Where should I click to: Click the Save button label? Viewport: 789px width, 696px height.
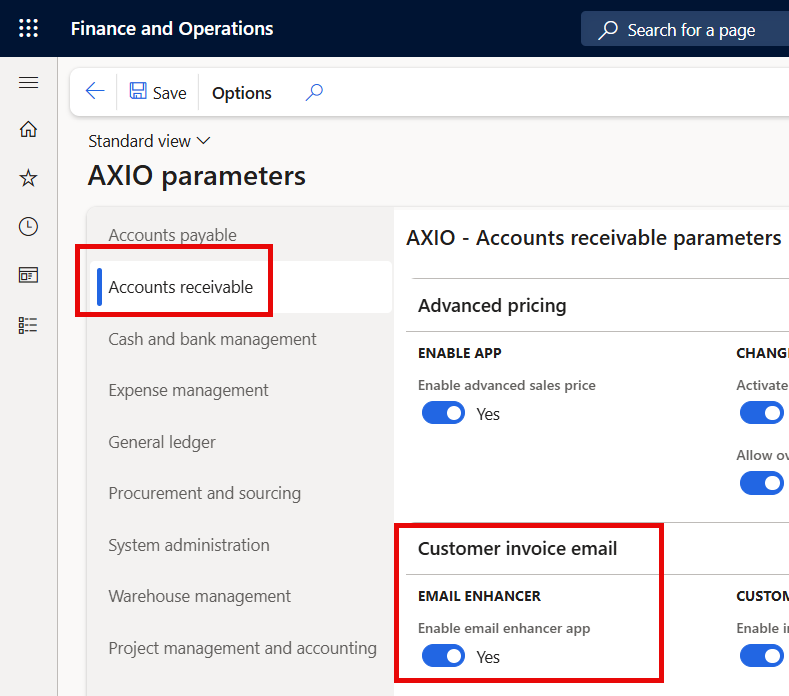click(x=170, y=93)
